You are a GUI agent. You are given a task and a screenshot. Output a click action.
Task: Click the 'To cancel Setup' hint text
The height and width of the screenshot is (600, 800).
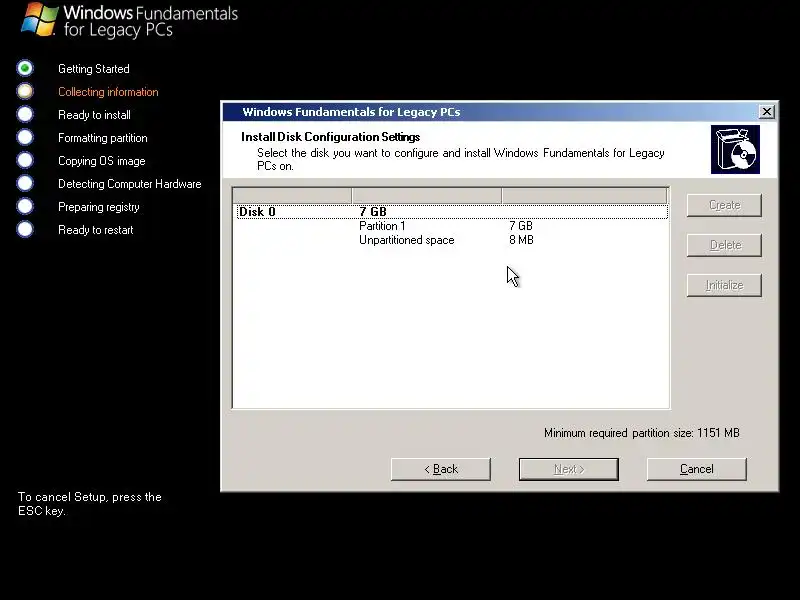point(90,504)
